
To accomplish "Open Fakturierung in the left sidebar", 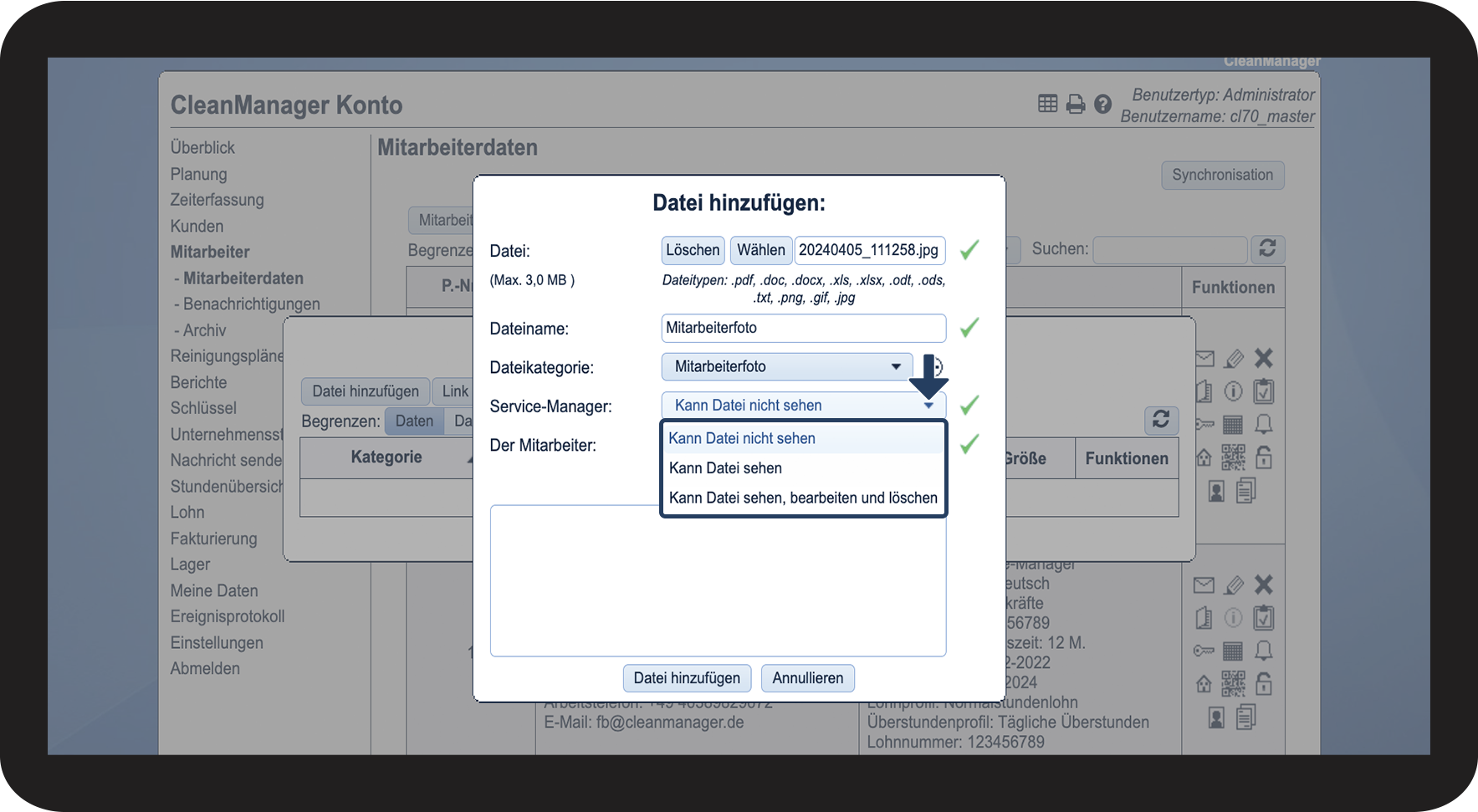I will click(x=213, y=539).
